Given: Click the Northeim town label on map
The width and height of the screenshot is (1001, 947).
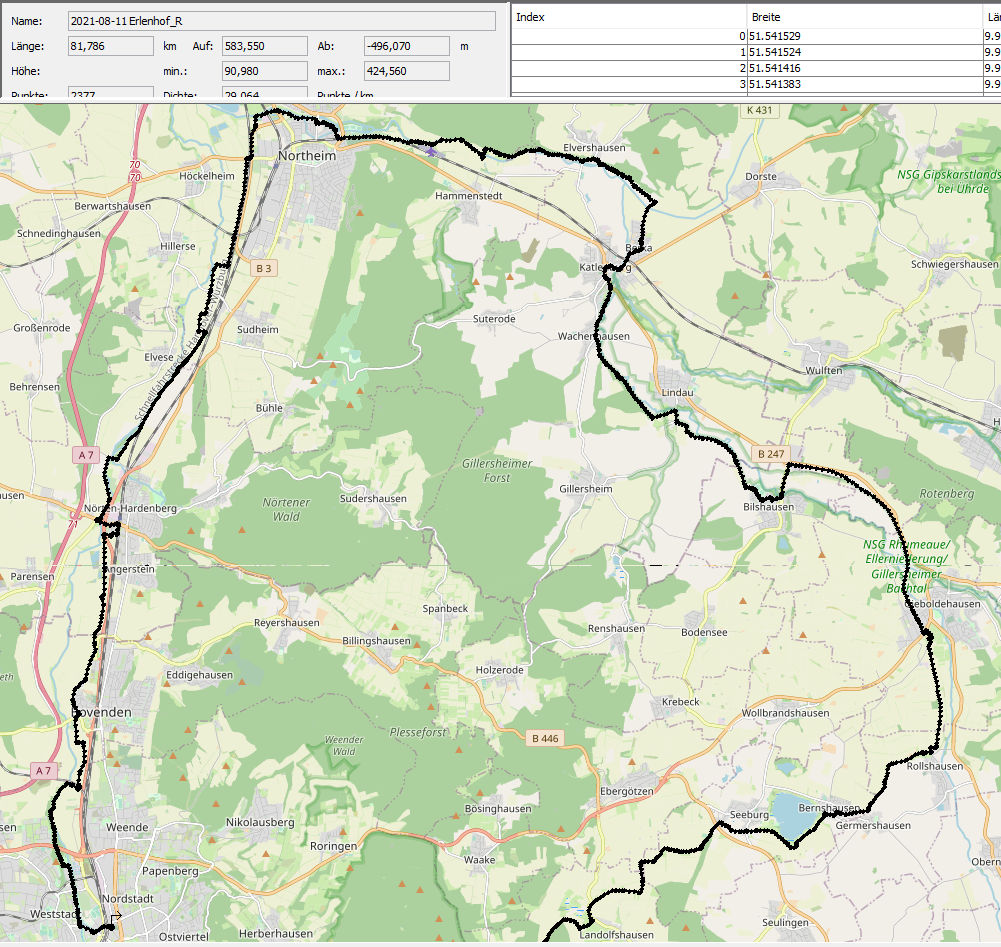Looking at the screenshot, I should [307, 156].
